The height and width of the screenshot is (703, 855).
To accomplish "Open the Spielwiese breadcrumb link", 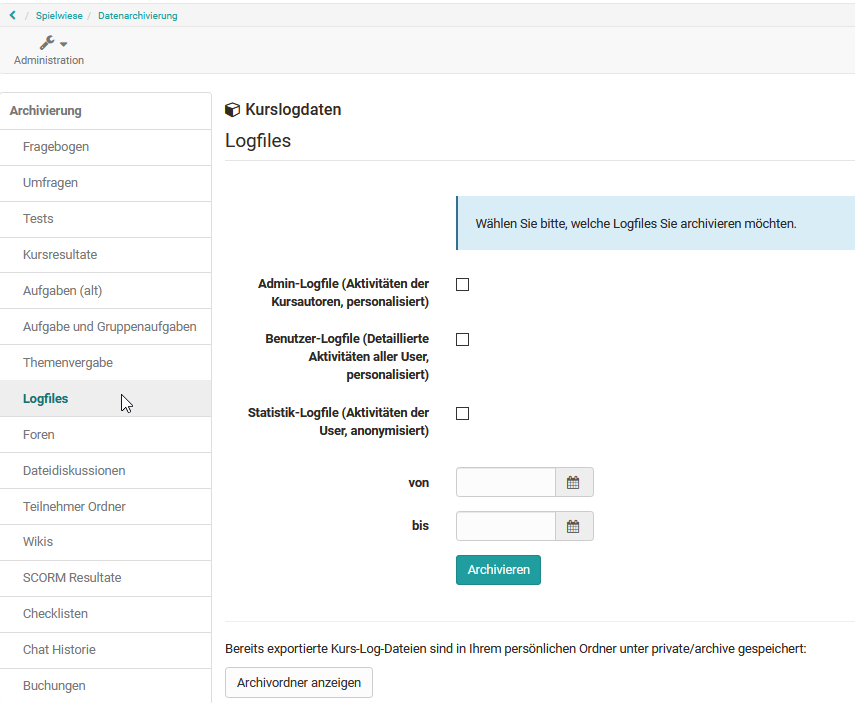I will pyautogui.click(x=58, y=15).
